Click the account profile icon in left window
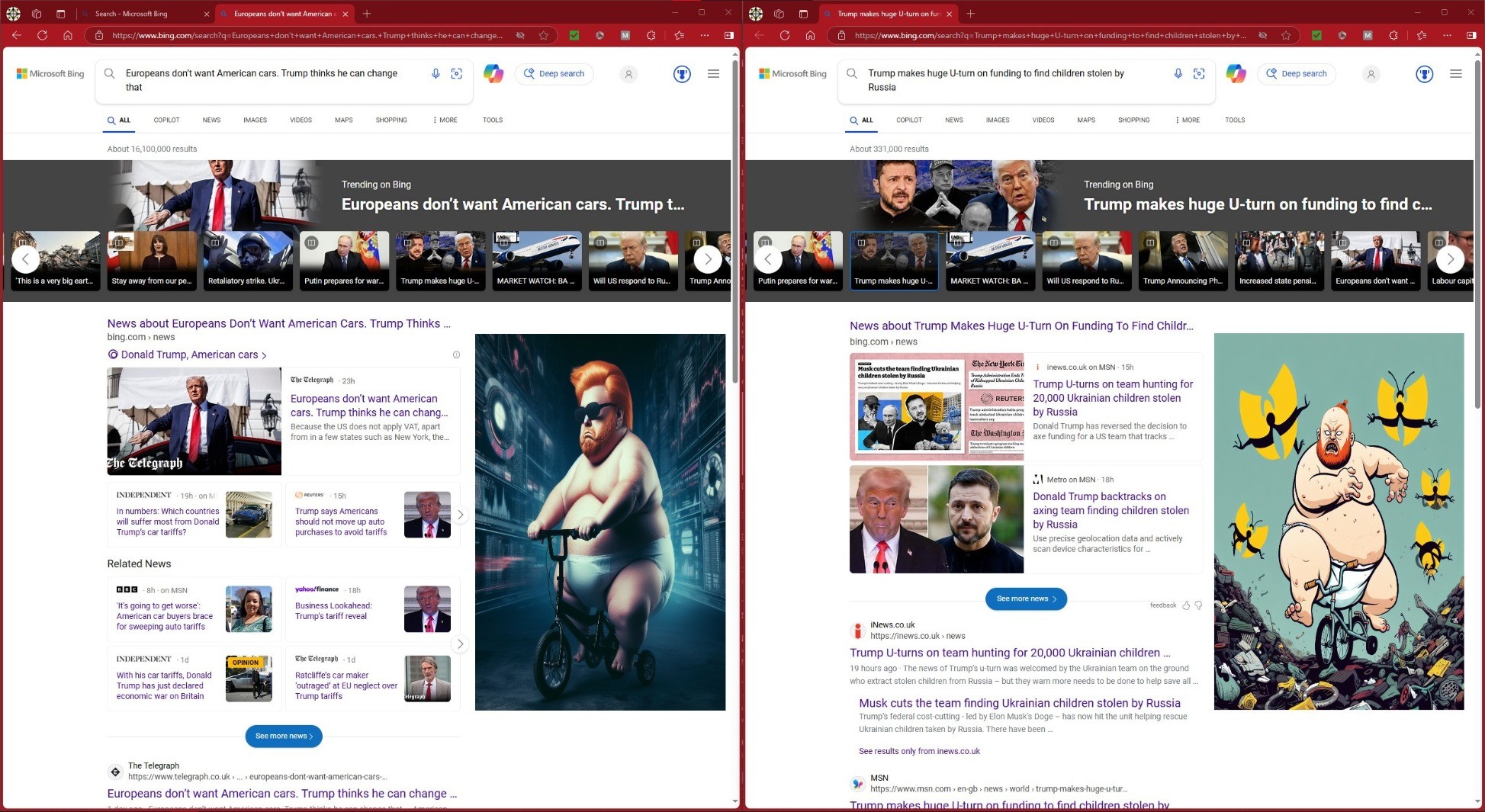Screen dimensions: 1485x812 point(628,74)
